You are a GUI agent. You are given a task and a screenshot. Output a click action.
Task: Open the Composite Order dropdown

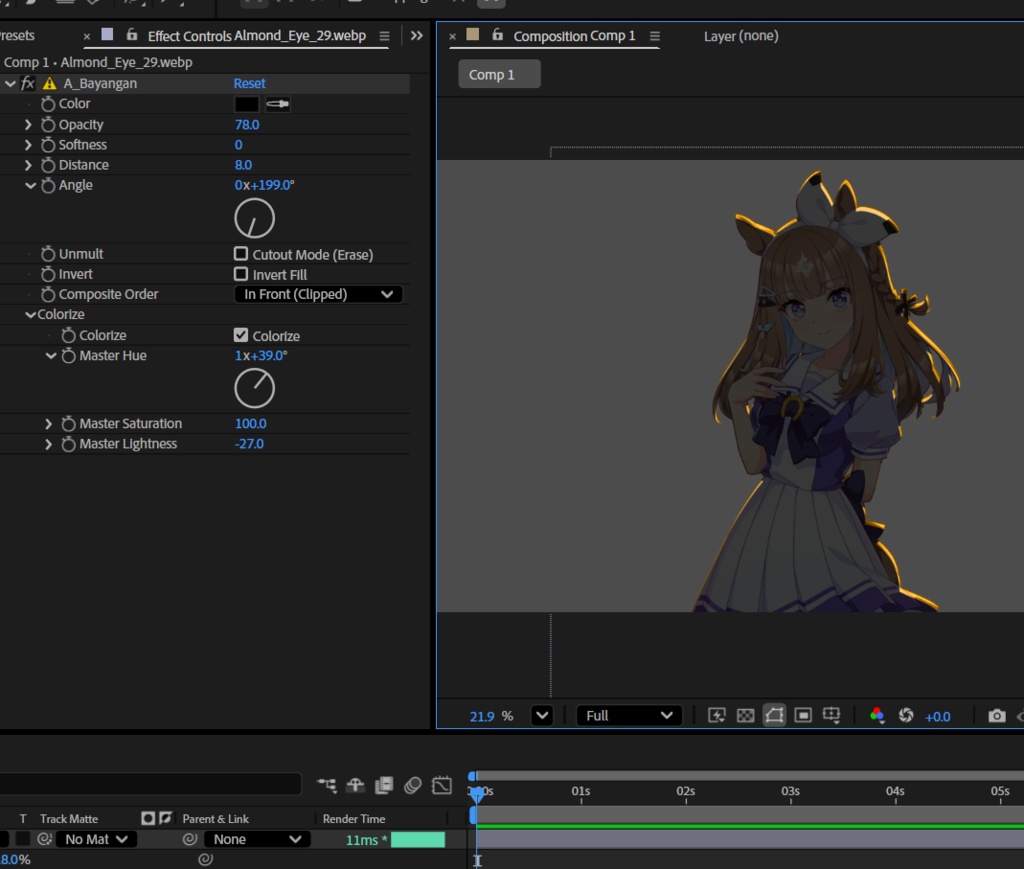click(318, 294)
